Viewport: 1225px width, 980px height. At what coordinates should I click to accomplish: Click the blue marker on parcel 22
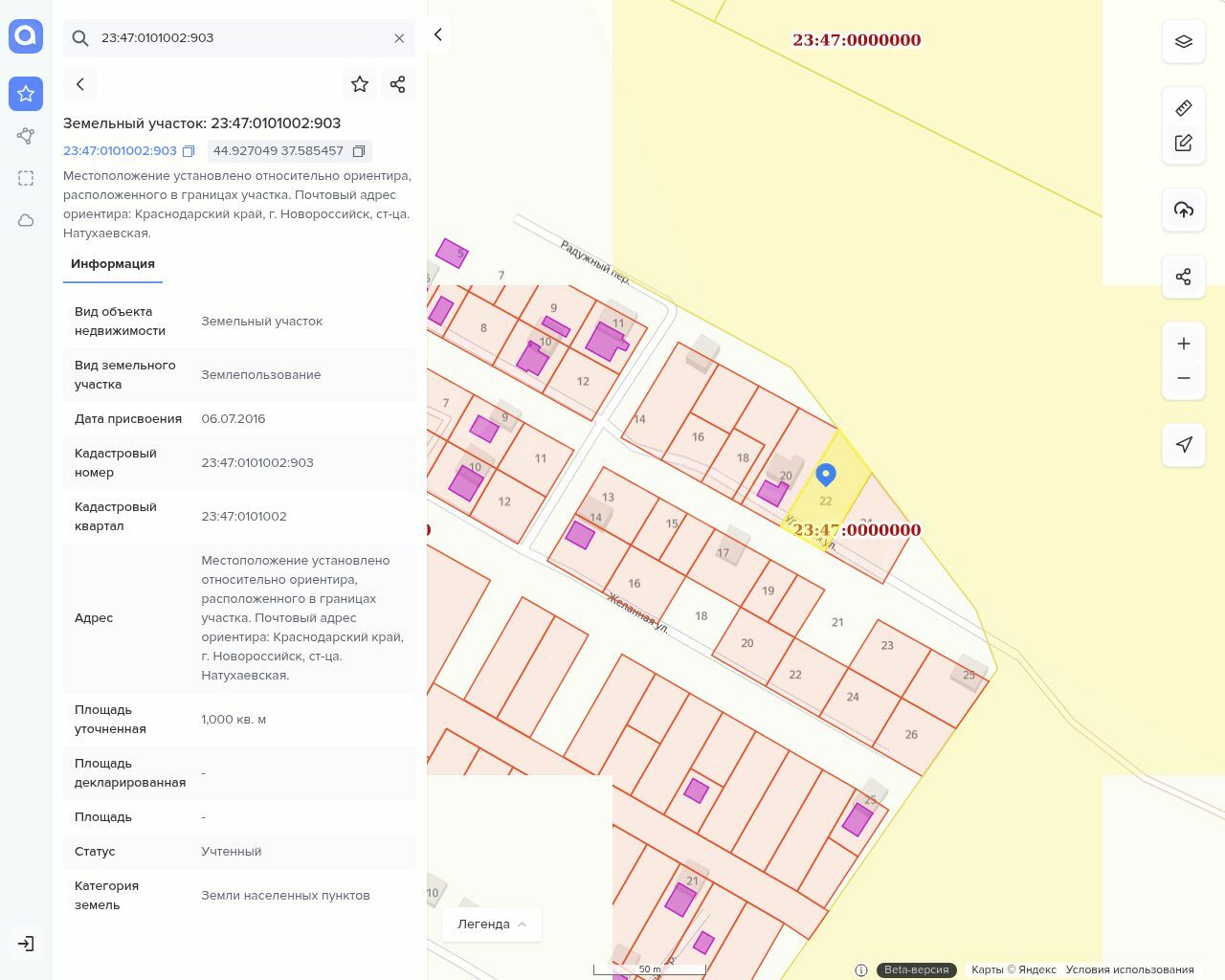[x=825, y=474]
